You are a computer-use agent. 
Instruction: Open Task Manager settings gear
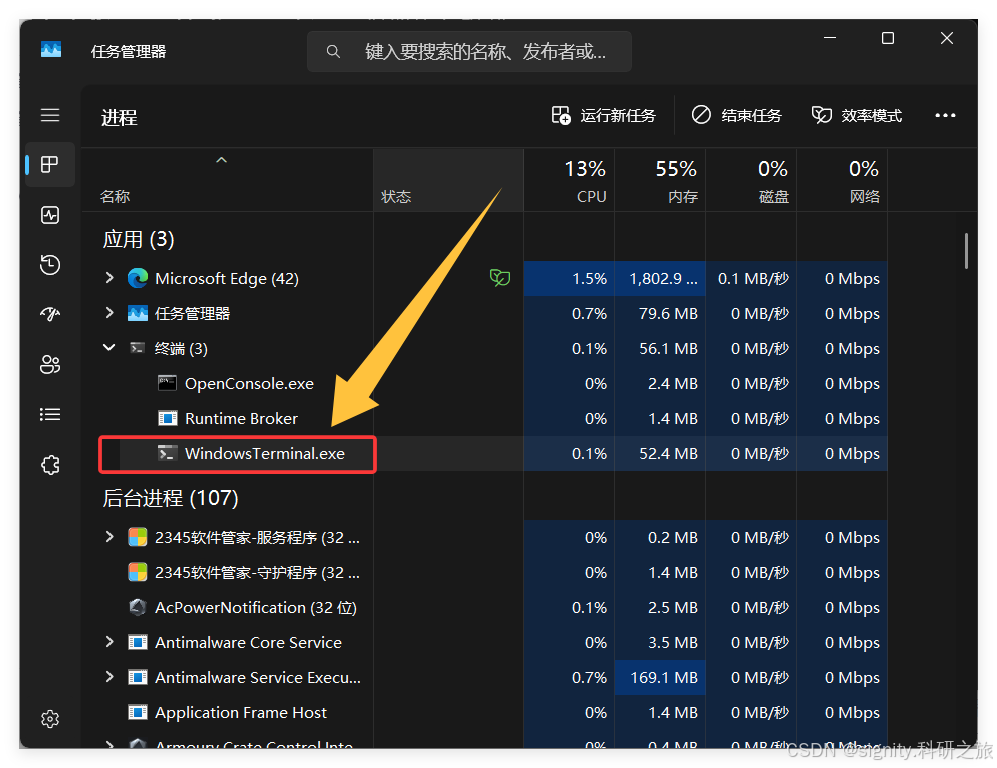tap(50, 719)
